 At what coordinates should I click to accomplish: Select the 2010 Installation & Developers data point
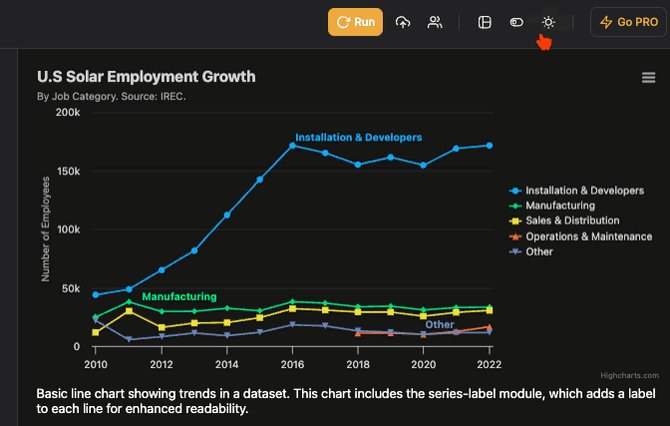coord(96,295)
